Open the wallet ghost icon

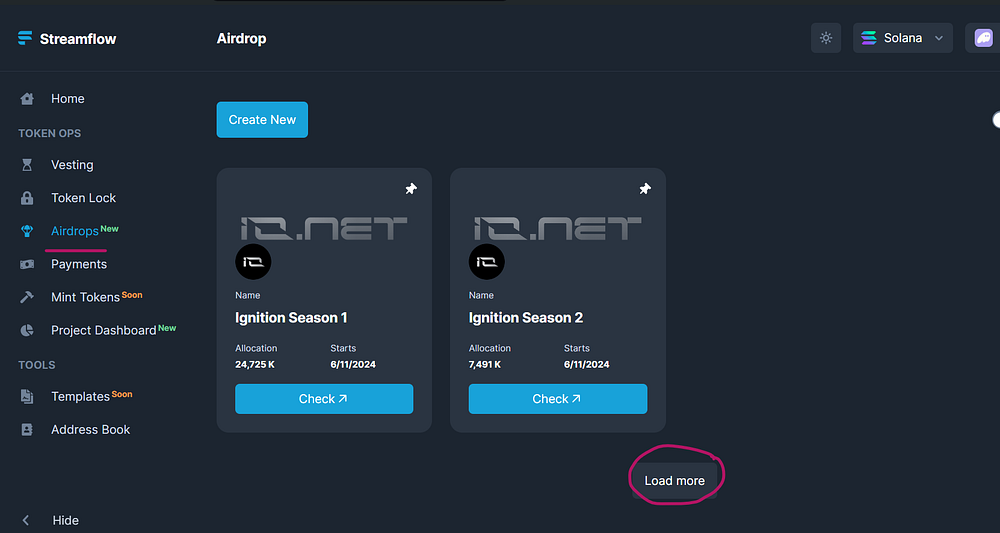983,38
